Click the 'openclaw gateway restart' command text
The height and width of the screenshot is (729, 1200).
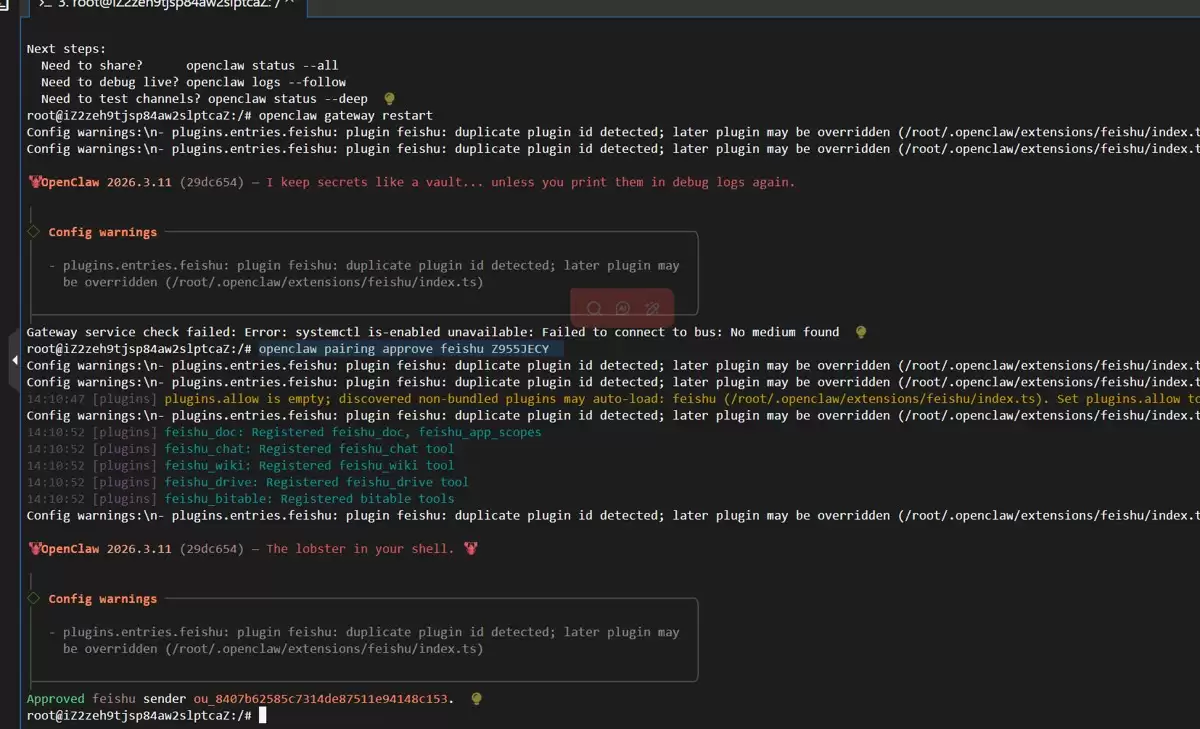tap(345, 116)
